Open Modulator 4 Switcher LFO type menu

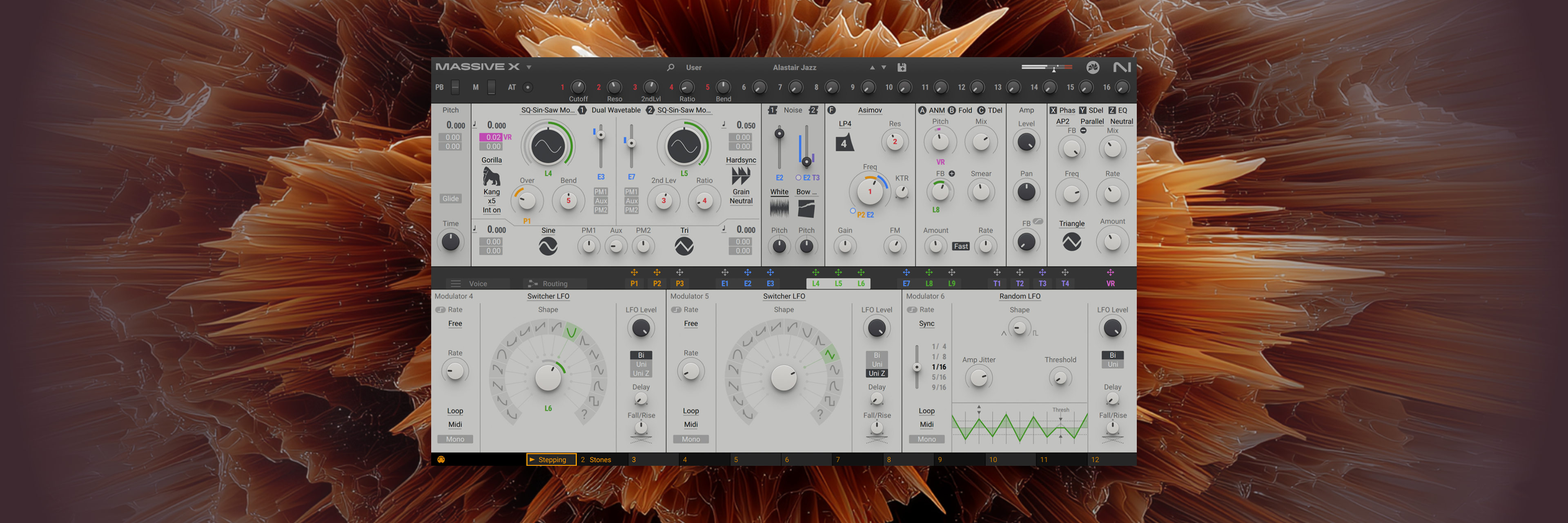[548, 297]
